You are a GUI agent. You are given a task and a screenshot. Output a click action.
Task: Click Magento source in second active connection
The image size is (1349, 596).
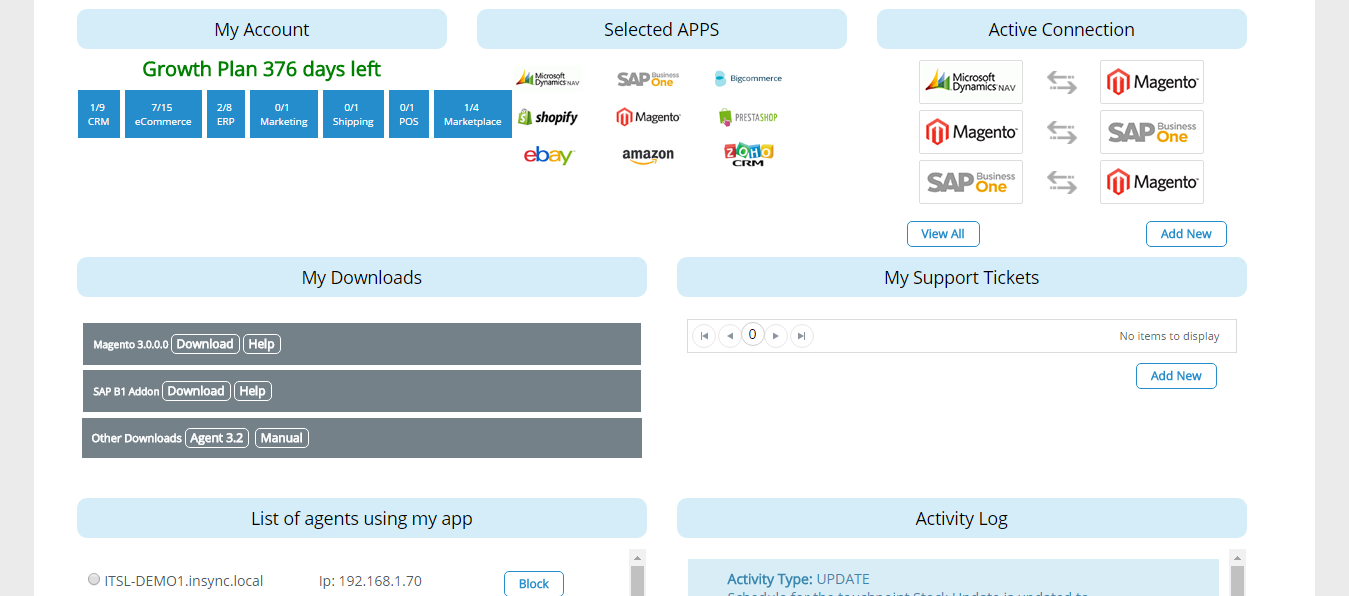click(971, 132)
